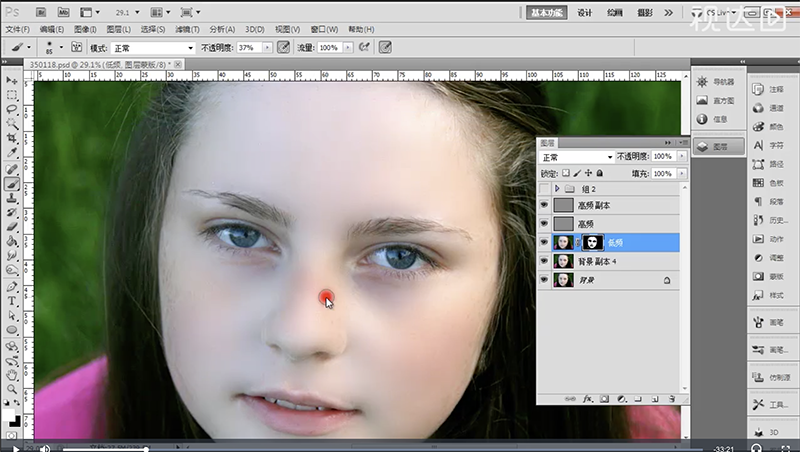Screen dimensions: 800x452
Task: Select the Paint Bucket tool
Action: click(x=12, y=241)
